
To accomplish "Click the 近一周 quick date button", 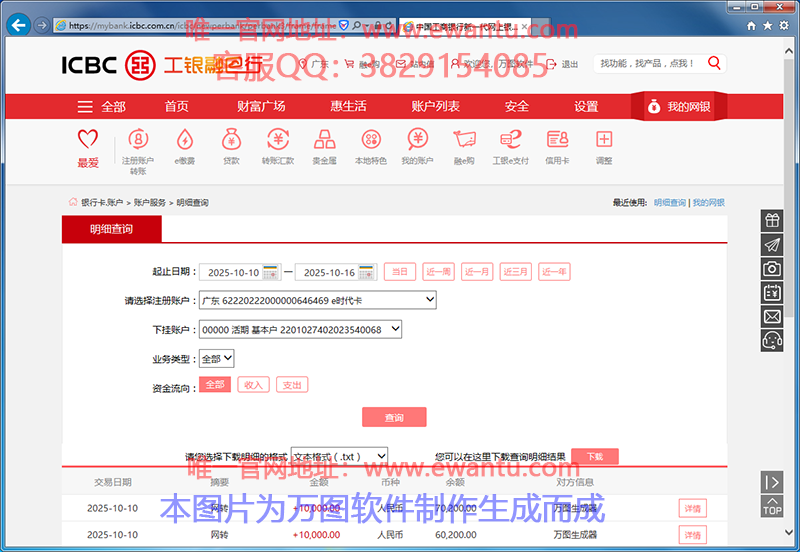I will tap(438, 272).
